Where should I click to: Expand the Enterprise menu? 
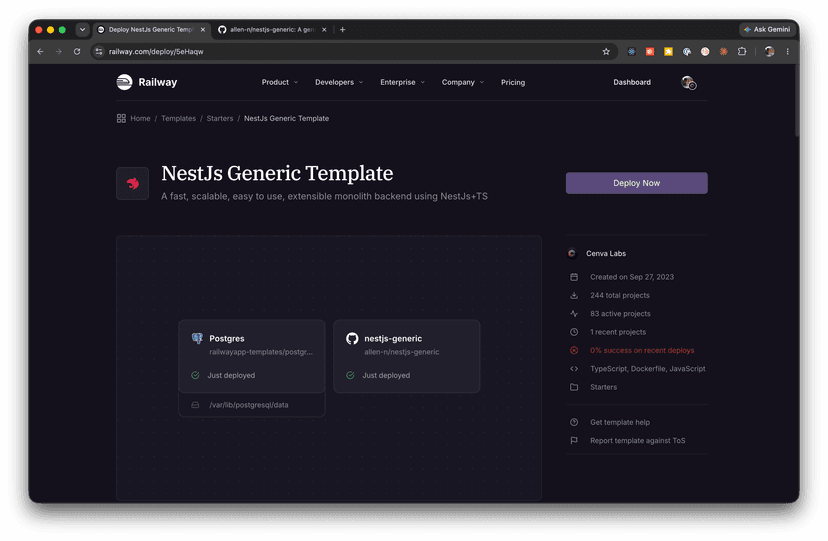(402, 82)
